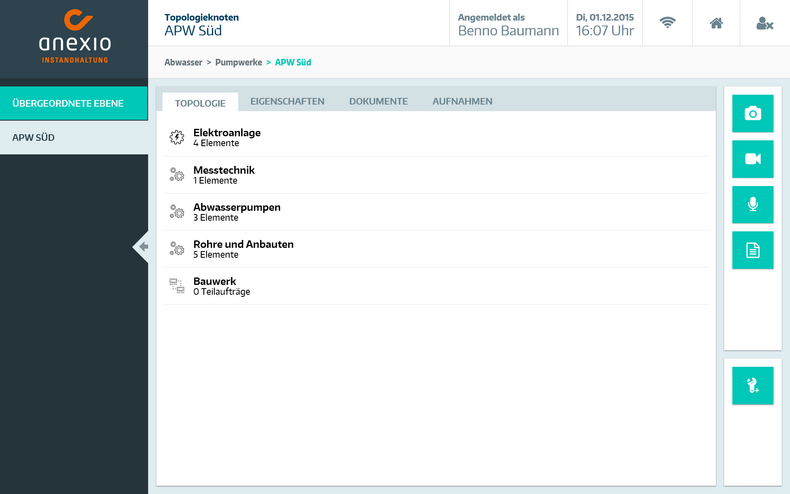Viewport: 790px width, 494px height.
Task: Go to home screen via house icon
Action: [x=716, y=23]
